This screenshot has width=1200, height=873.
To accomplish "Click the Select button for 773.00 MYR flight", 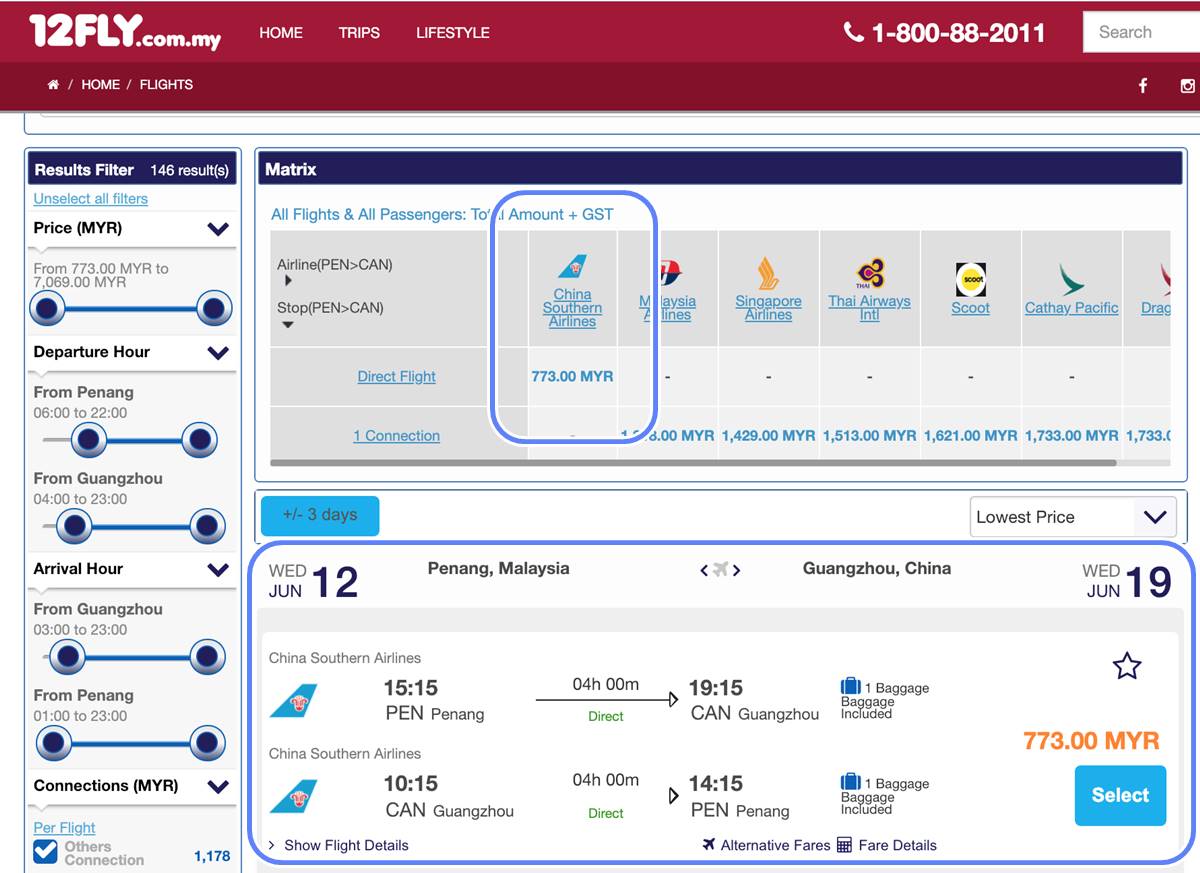I will point(1120,795).
